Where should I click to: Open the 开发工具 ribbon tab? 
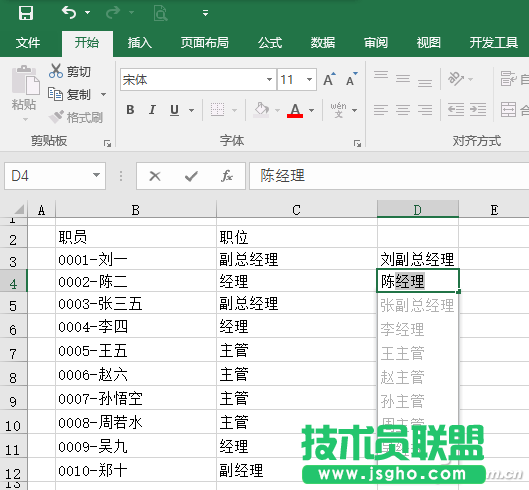click(494, 43)
